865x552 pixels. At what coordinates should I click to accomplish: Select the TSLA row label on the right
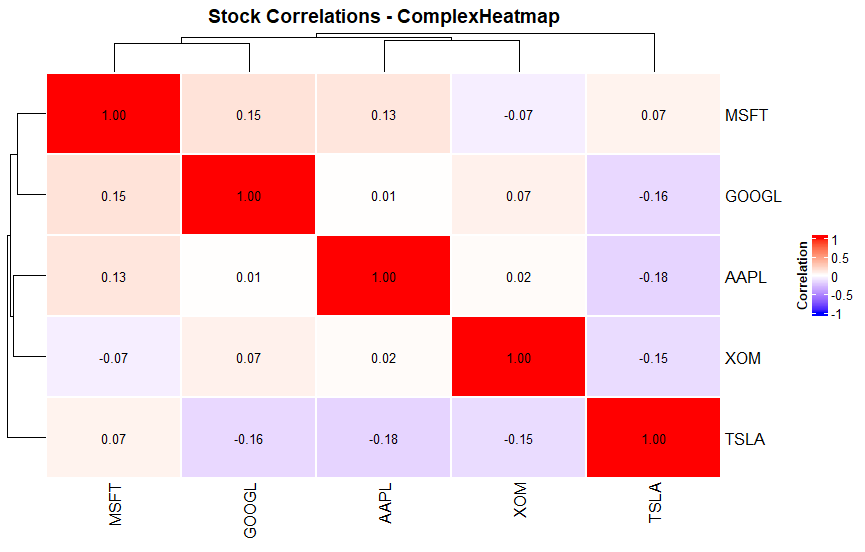pyautogui.click(x=745, y=439)
